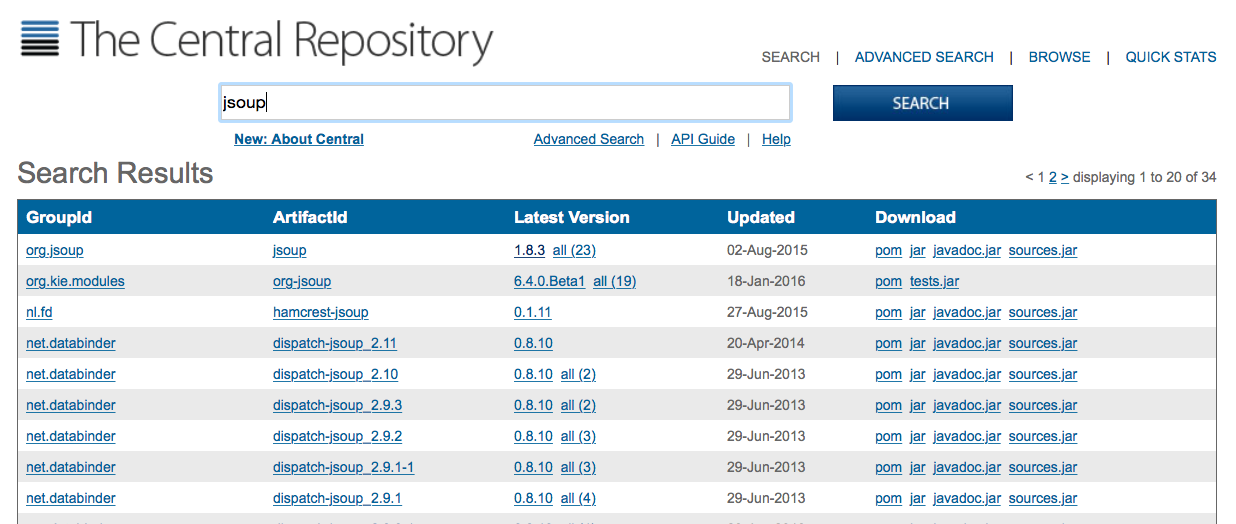Open net.databinder in the dispatch-jsoup_2.11 row
This screenshot has width=1236, height=524.
[71, 343]
